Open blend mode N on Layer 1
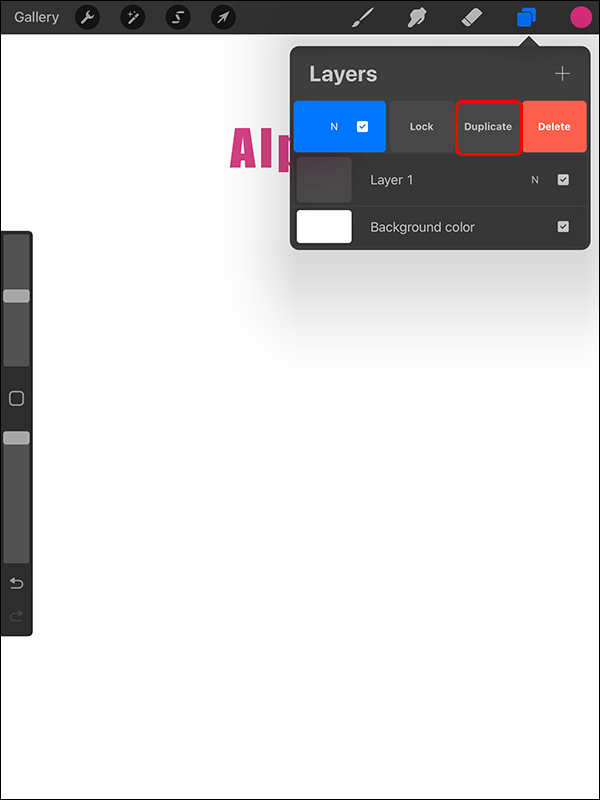The image size is (600, 800). 535,180
